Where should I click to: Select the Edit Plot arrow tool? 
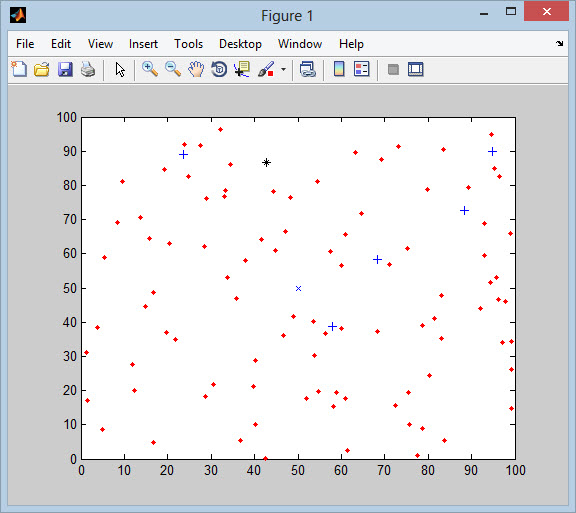coord(120,69)
